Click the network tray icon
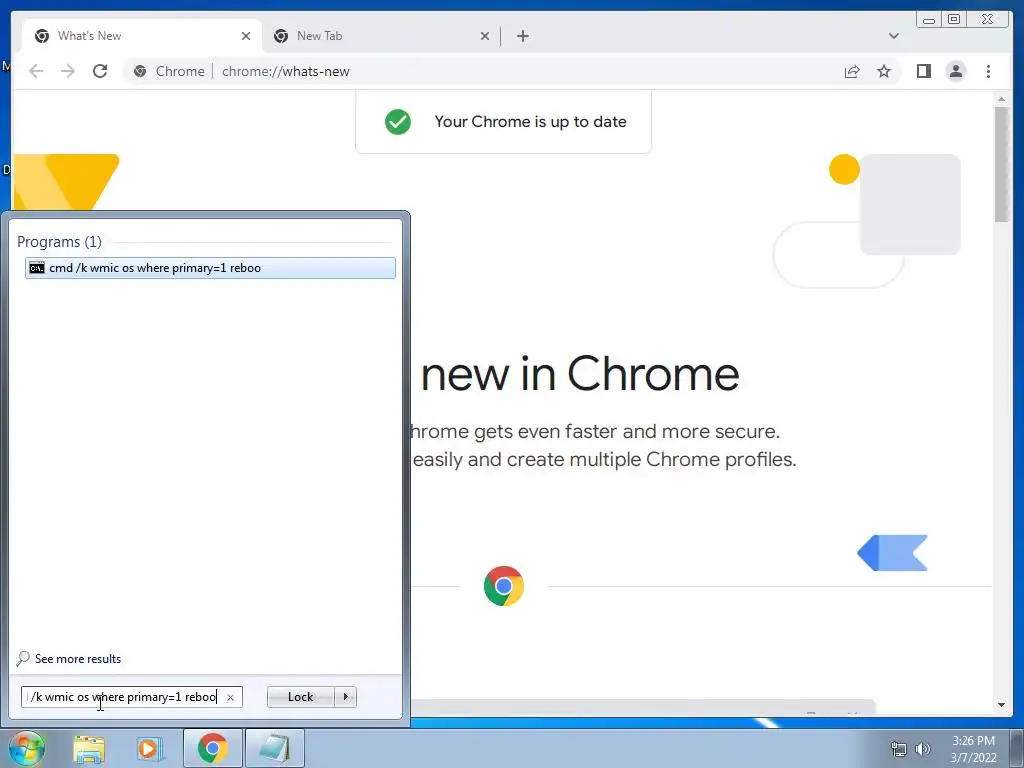 click(x=899, y=749)
